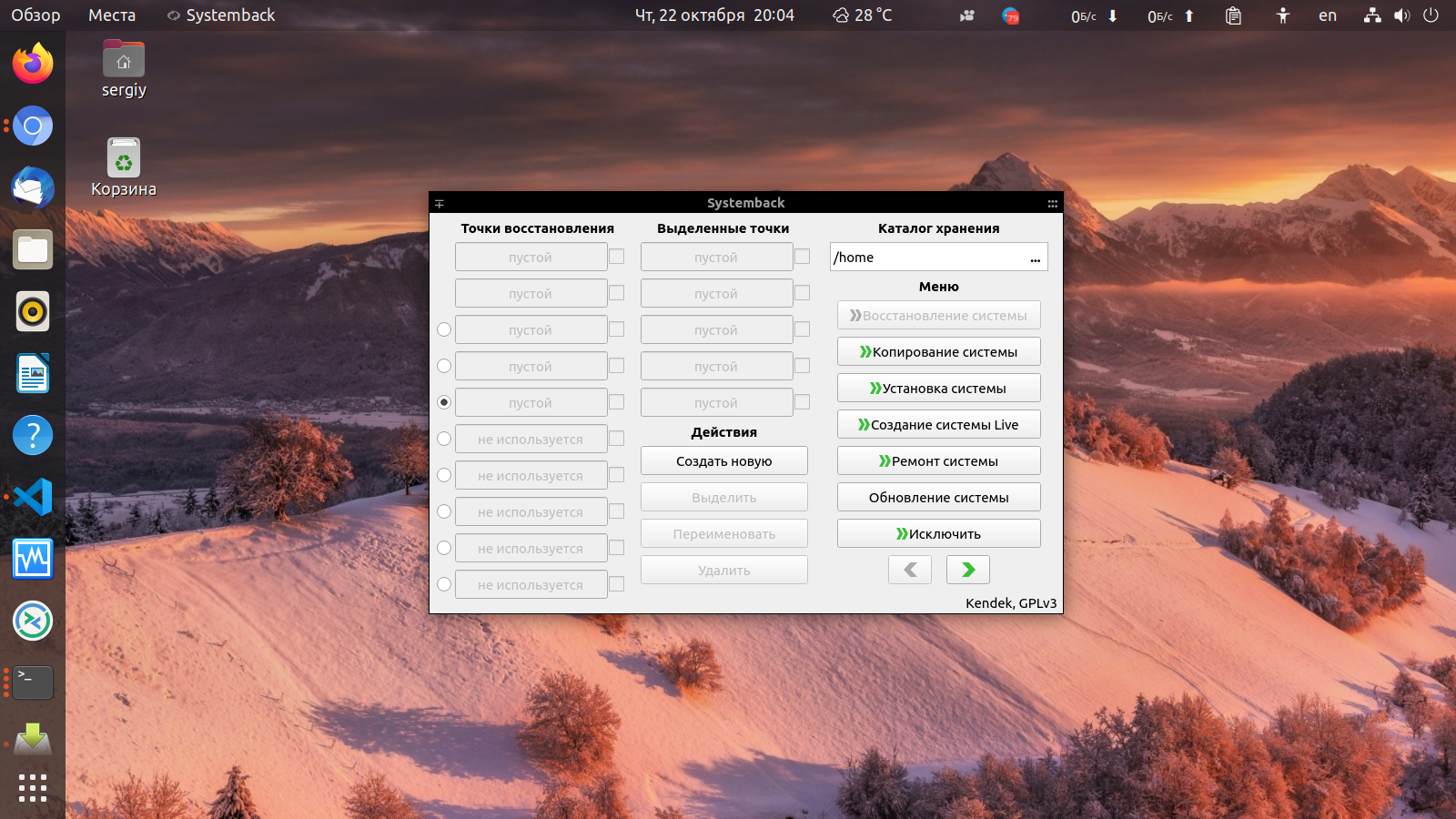
Task: Launch Visual Studio Code from dock
Action: coord(33,497)
